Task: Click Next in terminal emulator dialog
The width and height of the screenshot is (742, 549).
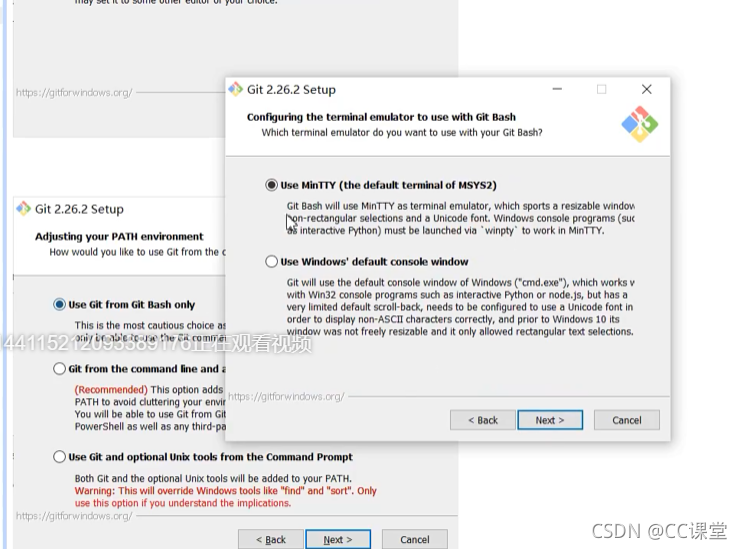Action: click(x=550, y=420)
